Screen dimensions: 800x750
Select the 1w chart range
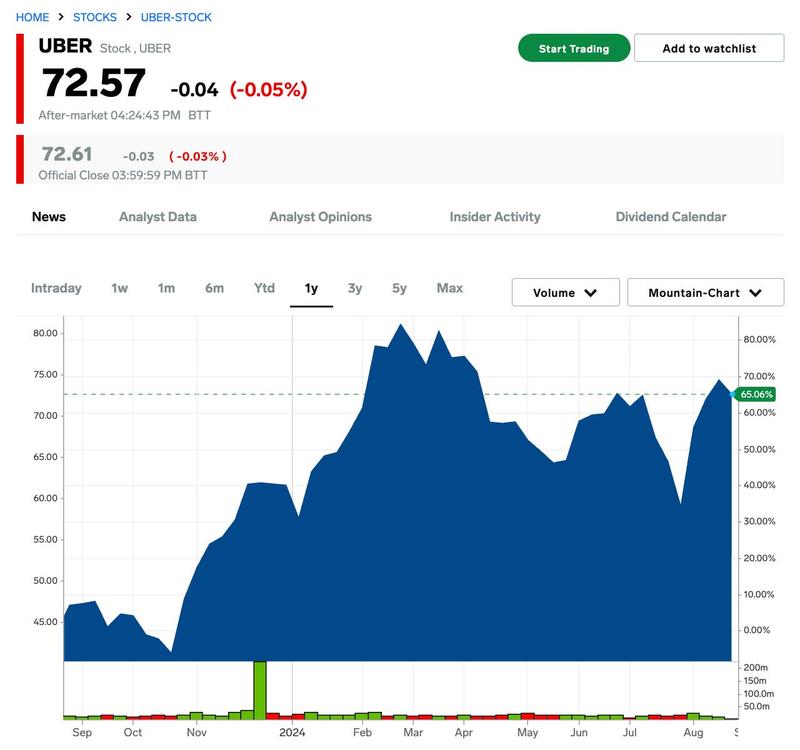click(119, 288)
